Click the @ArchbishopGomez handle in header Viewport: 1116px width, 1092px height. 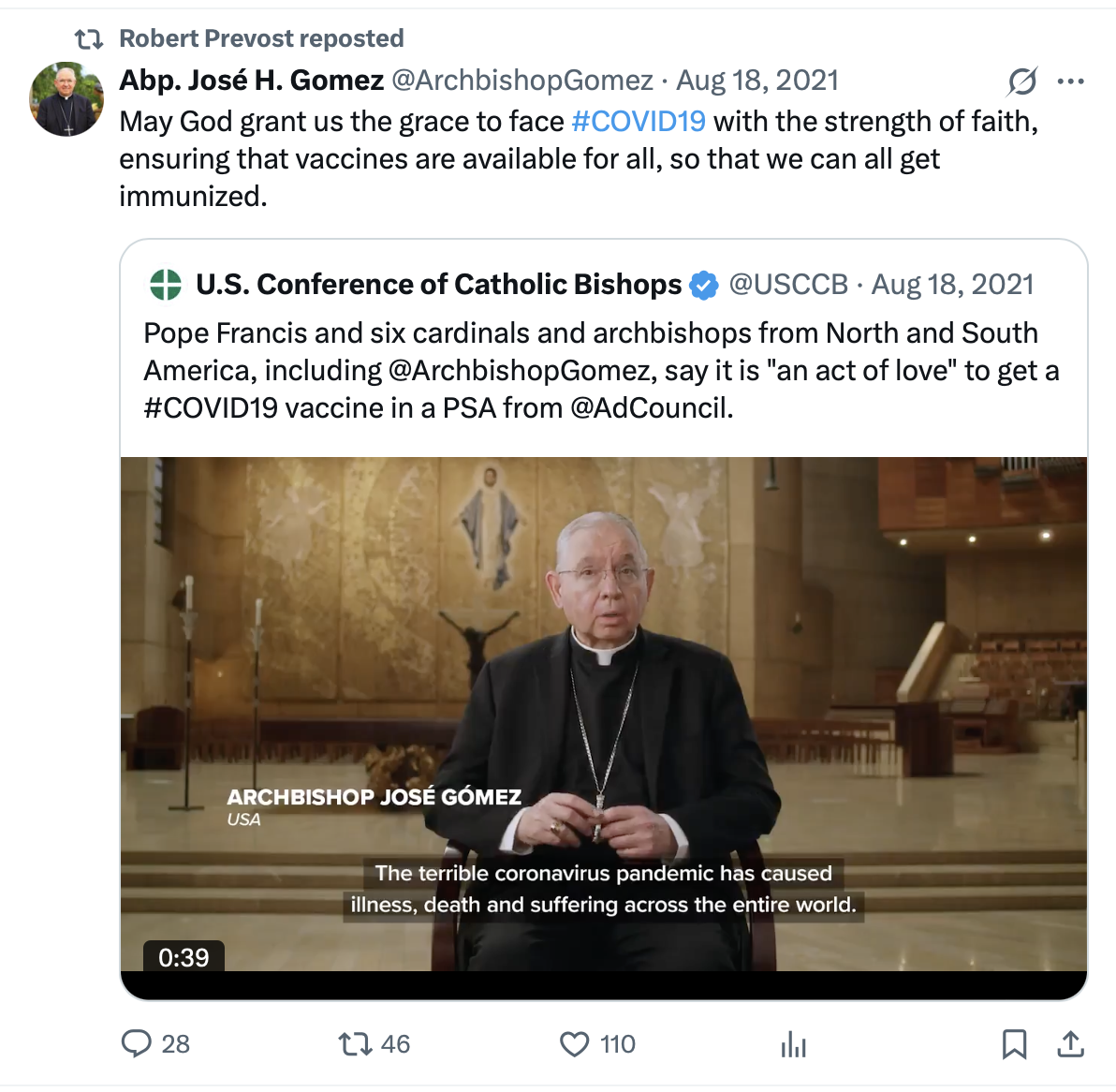coord(521,81)
